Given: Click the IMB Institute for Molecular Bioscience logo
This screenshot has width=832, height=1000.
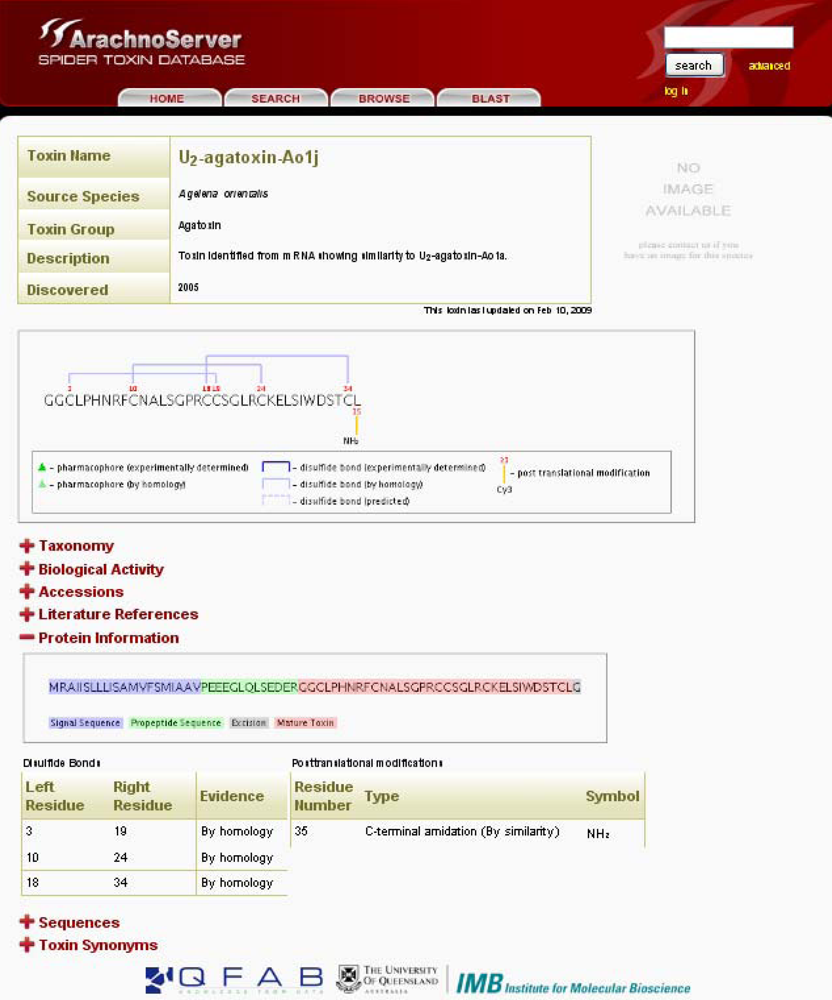Looking at the screenshot, I should (x=573, y=983).
